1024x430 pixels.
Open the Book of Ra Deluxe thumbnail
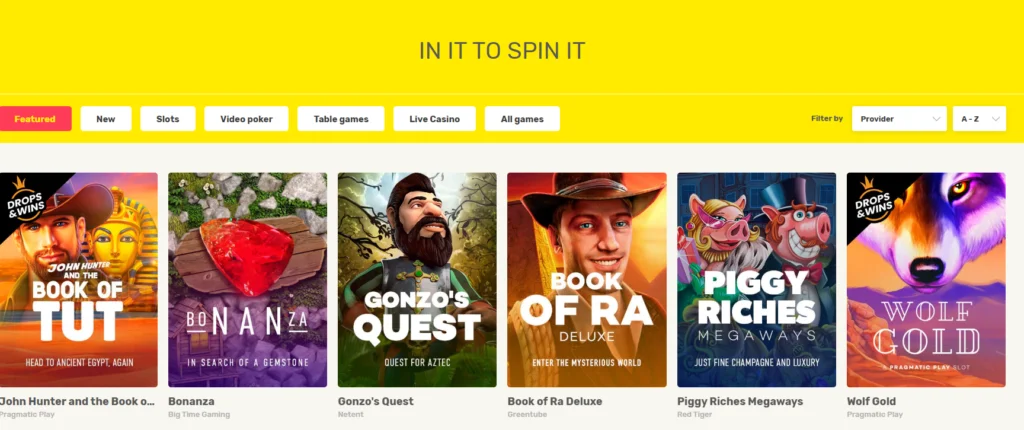(x=587, y=280)
